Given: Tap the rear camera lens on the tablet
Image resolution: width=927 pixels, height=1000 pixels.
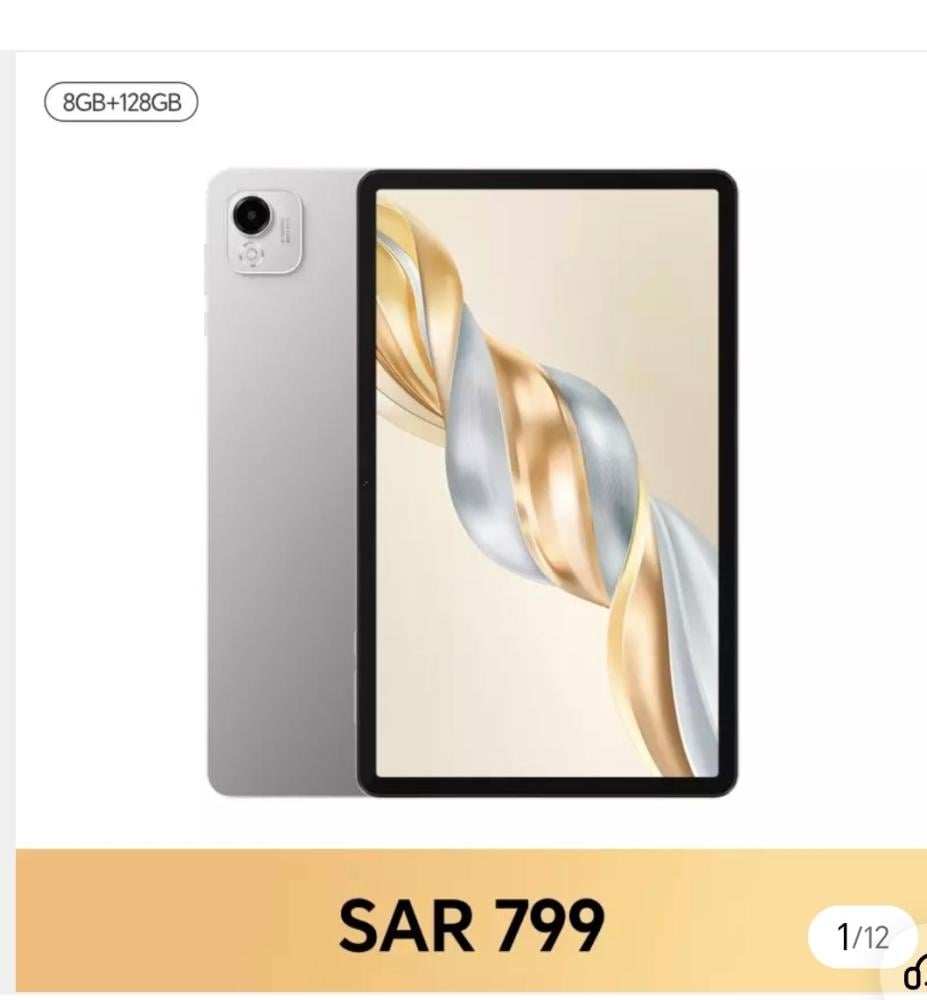Looking at the screenshot, I should pyautogui.click(x=251, y=215).
